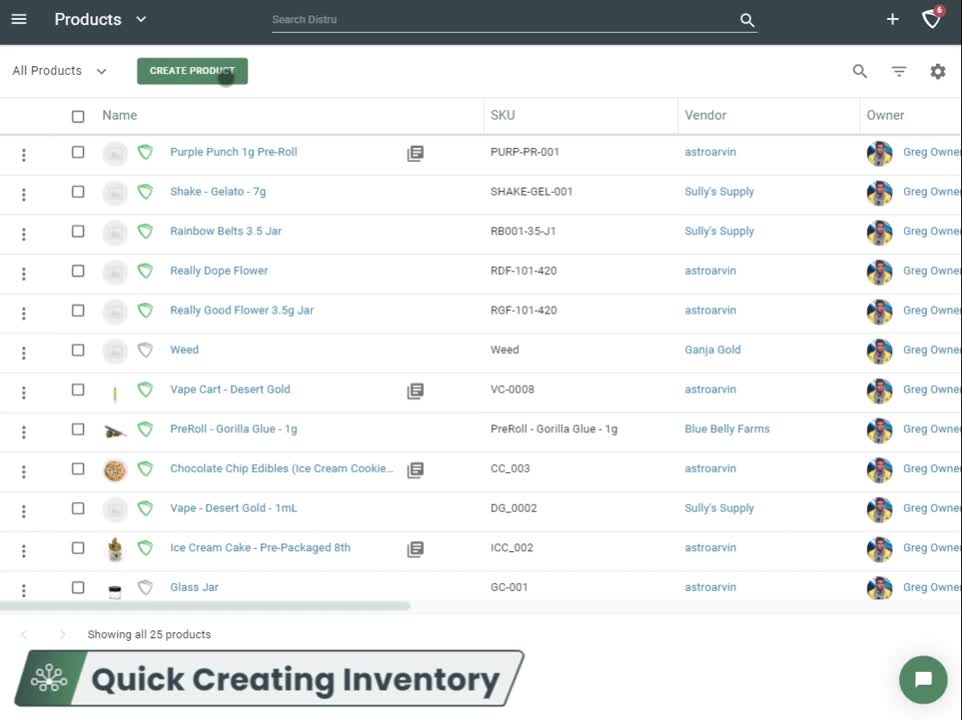
Task: Click the next page arrow
Action: click(62, 634)
